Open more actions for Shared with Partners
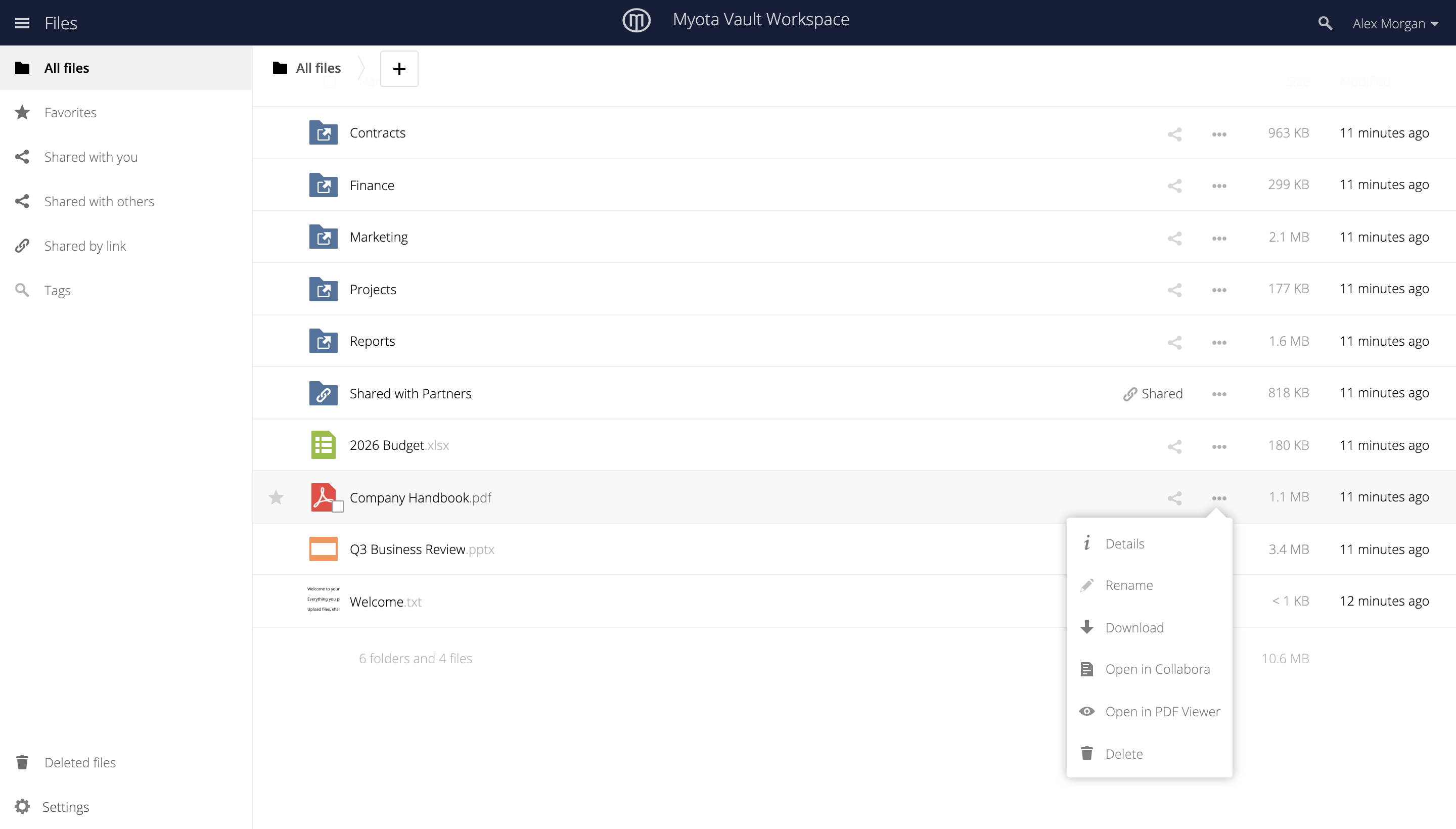Screen dimensions: 1456x829 point(1218,395)
